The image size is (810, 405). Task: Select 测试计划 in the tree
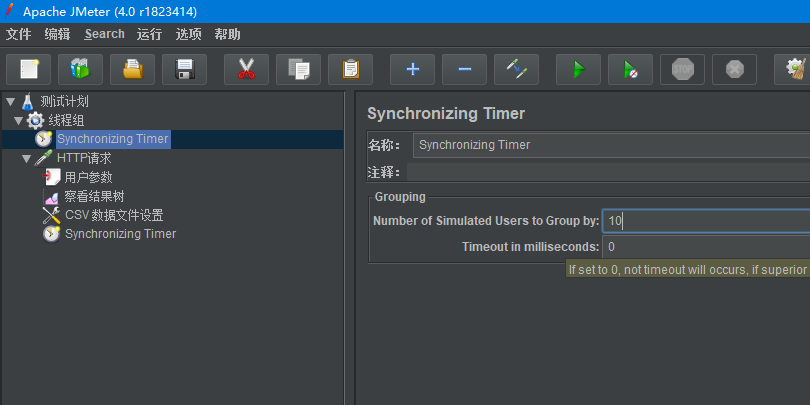coord(65,101)
